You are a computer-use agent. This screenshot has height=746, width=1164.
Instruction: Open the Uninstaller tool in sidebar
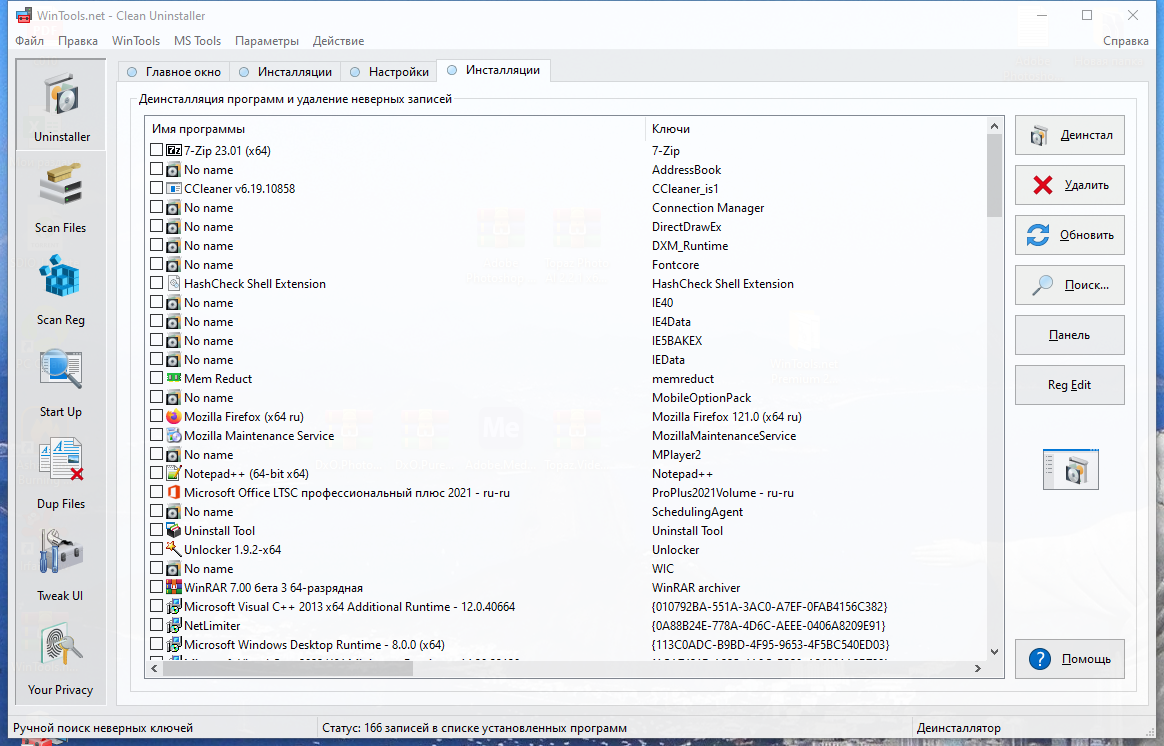61,105
